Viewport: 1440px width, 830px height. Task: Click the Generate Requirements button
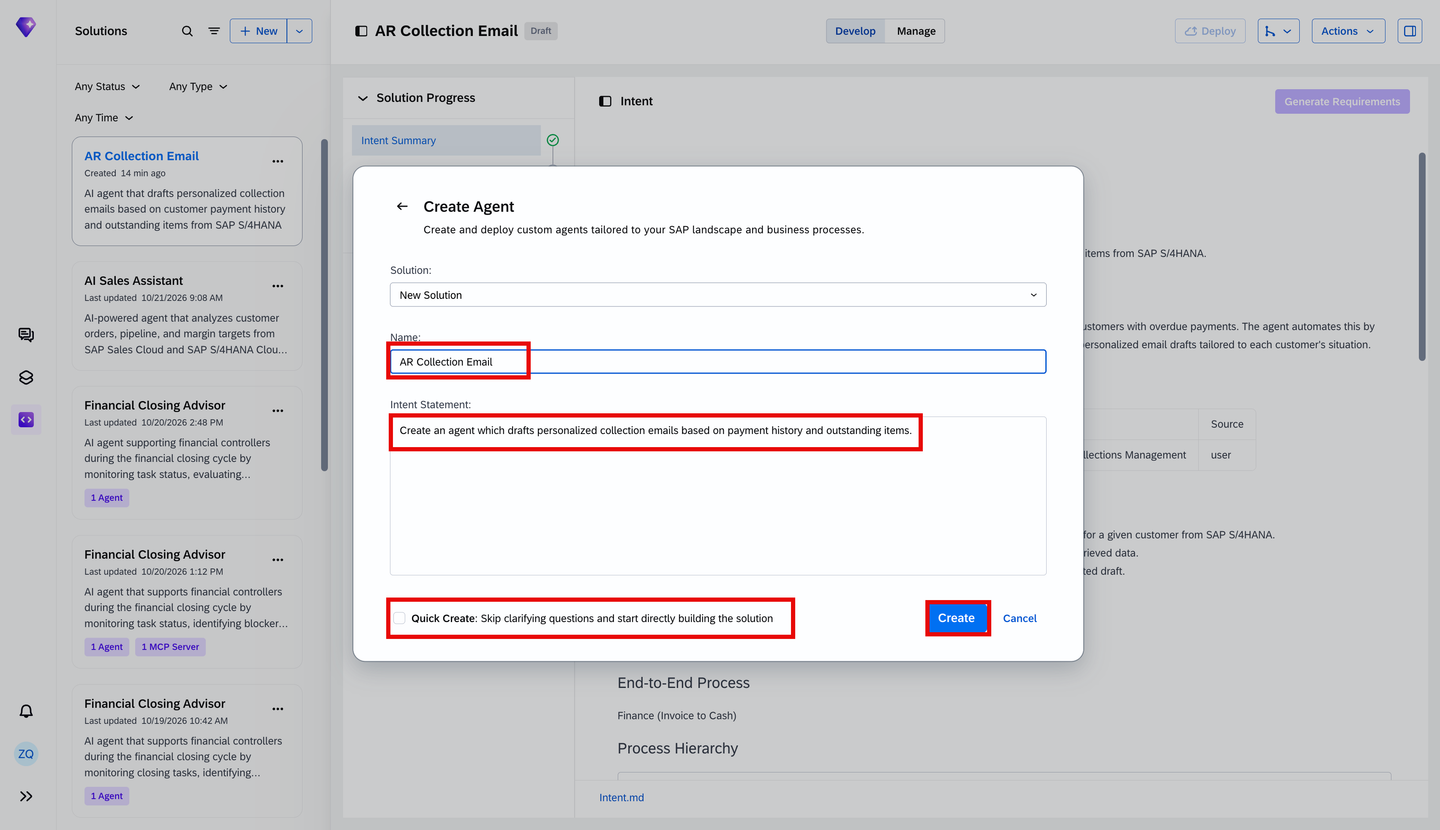pyautogui.click(x=1342, y=101)
